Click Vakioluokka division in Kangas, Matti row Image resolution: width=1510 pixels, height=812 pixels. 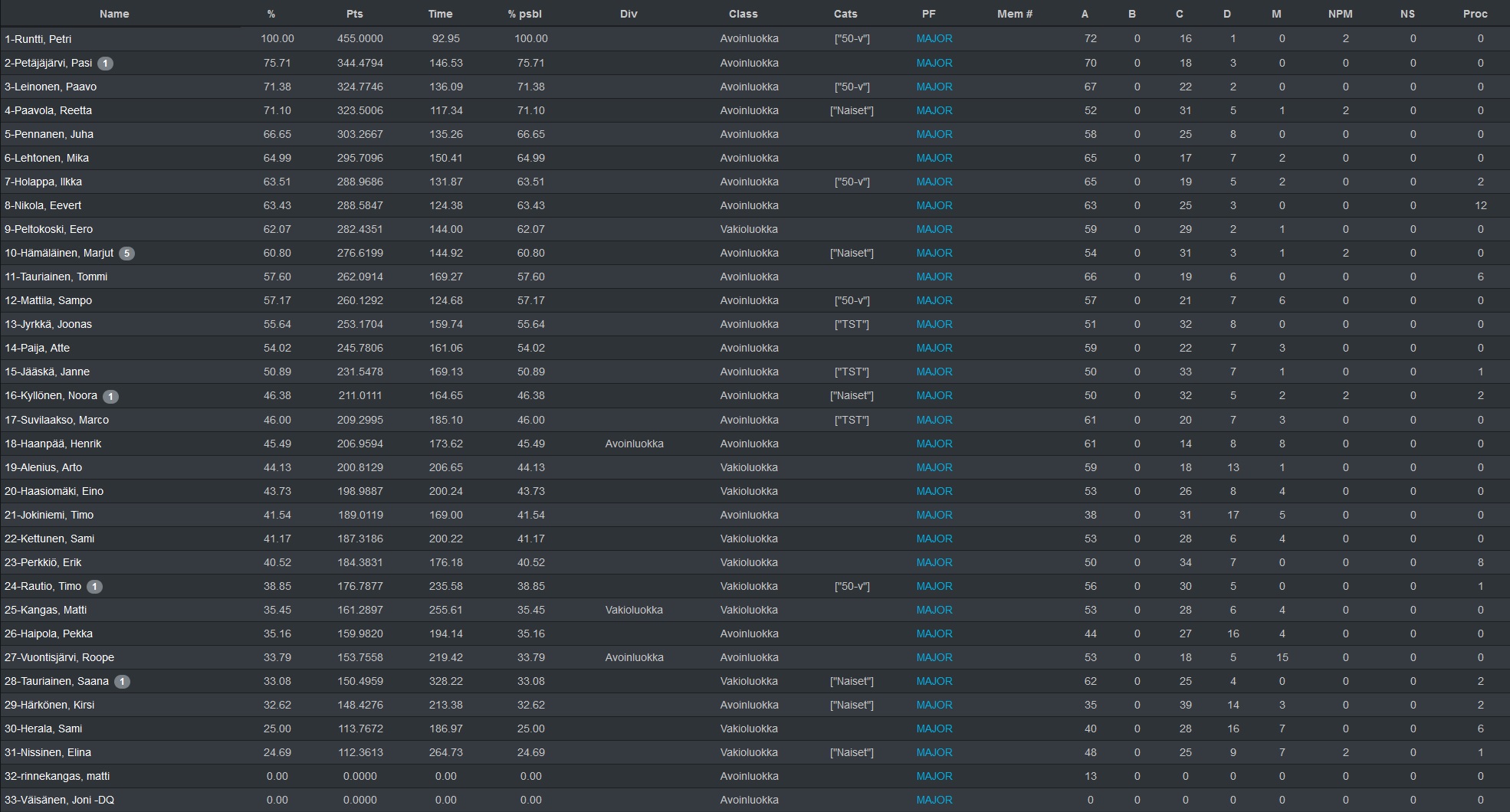635,610
